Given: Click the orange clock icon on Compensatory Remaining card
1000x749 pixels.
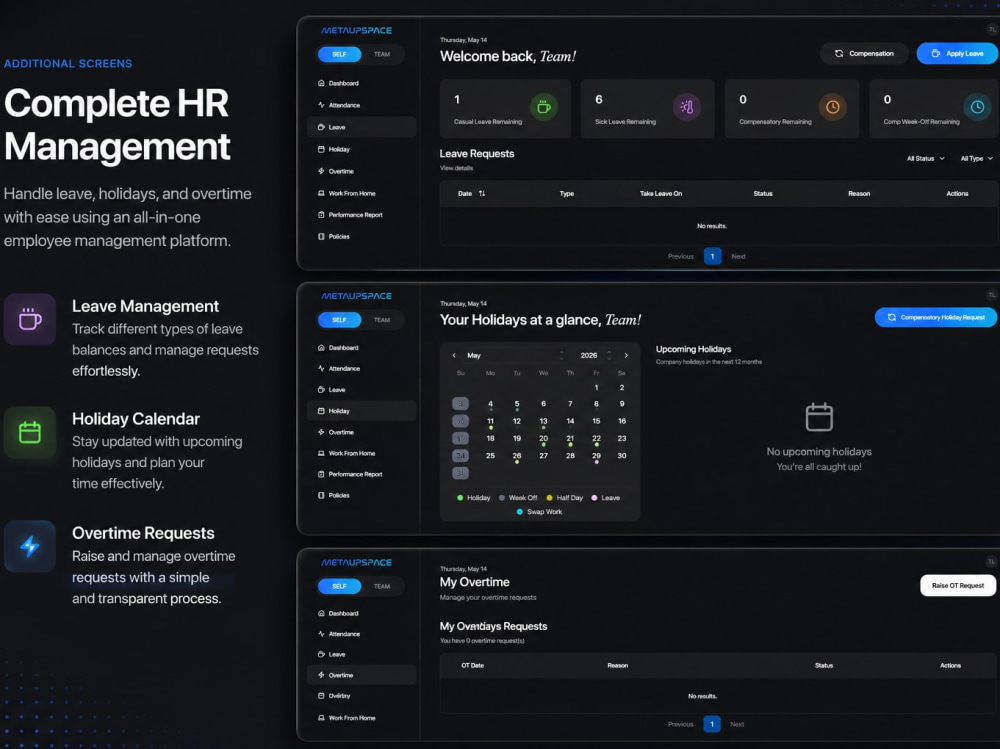Looking at the screenshot, I should click(832, 107).
